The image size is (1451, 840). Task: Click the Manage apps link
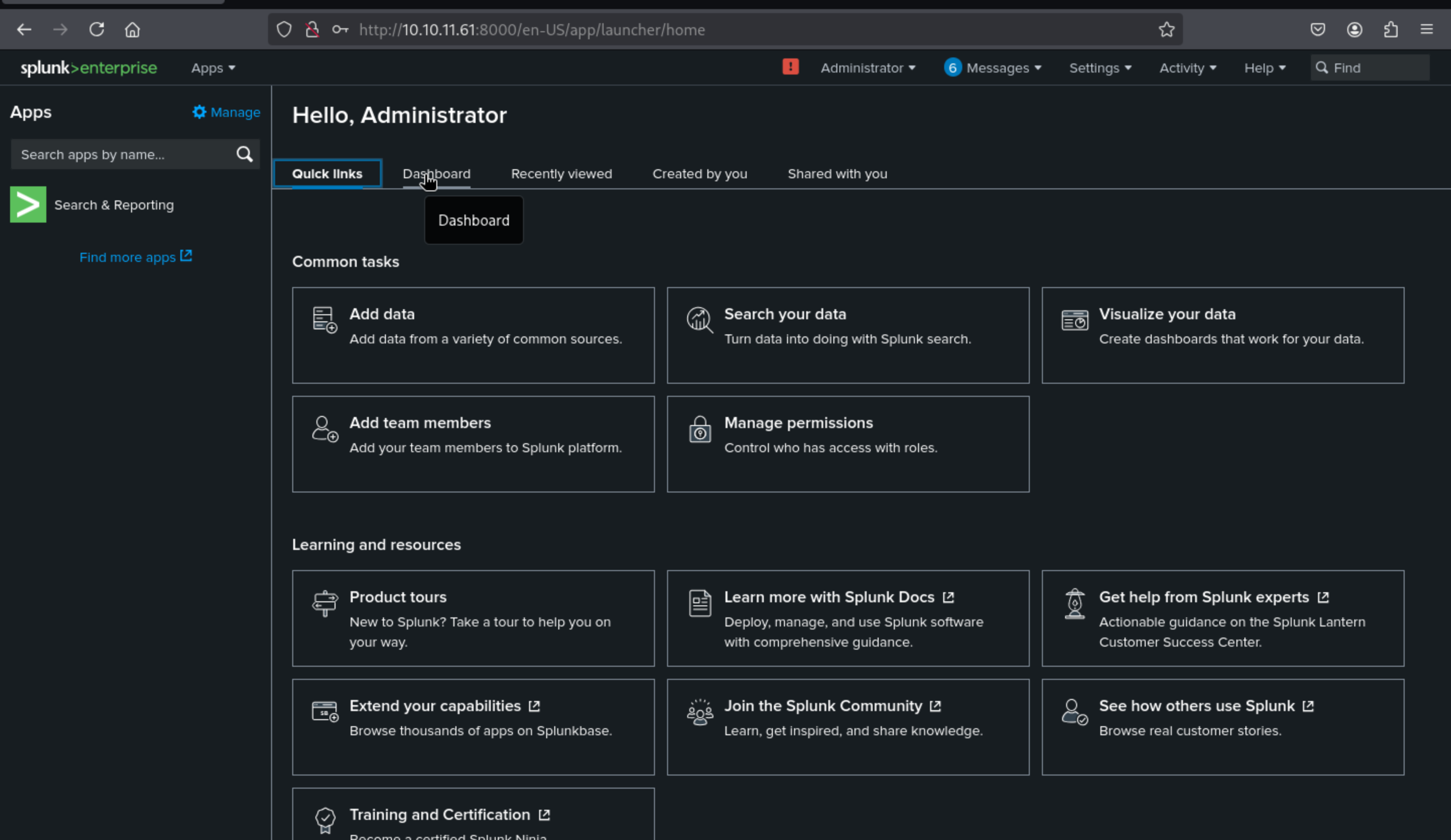[x=226, y=112]
